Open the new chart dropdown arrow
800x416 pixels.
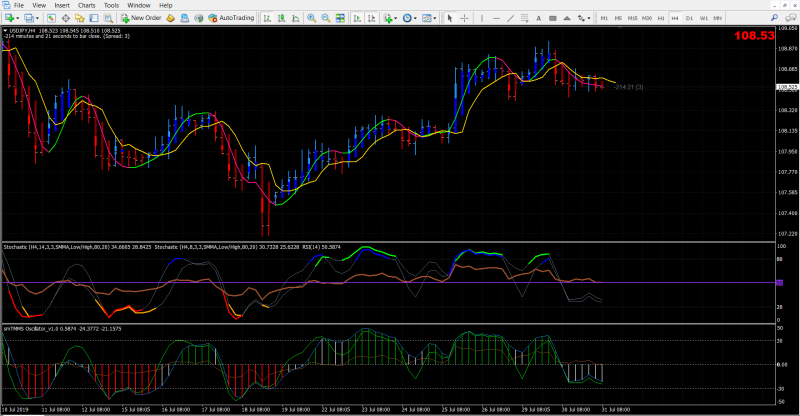point(18,18)
